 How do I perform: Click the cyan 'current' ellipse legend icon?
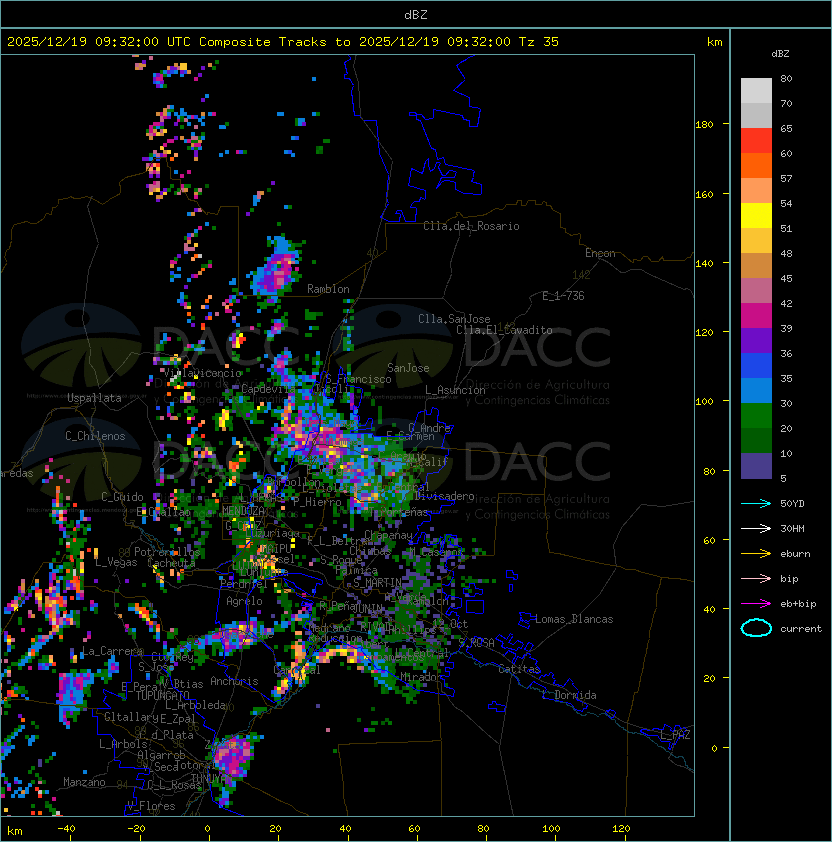coord(756,628)
